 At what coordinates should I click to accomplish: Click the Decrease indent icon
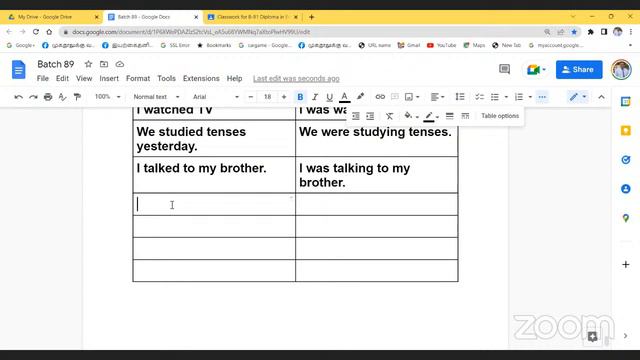[x=356, y=116]
